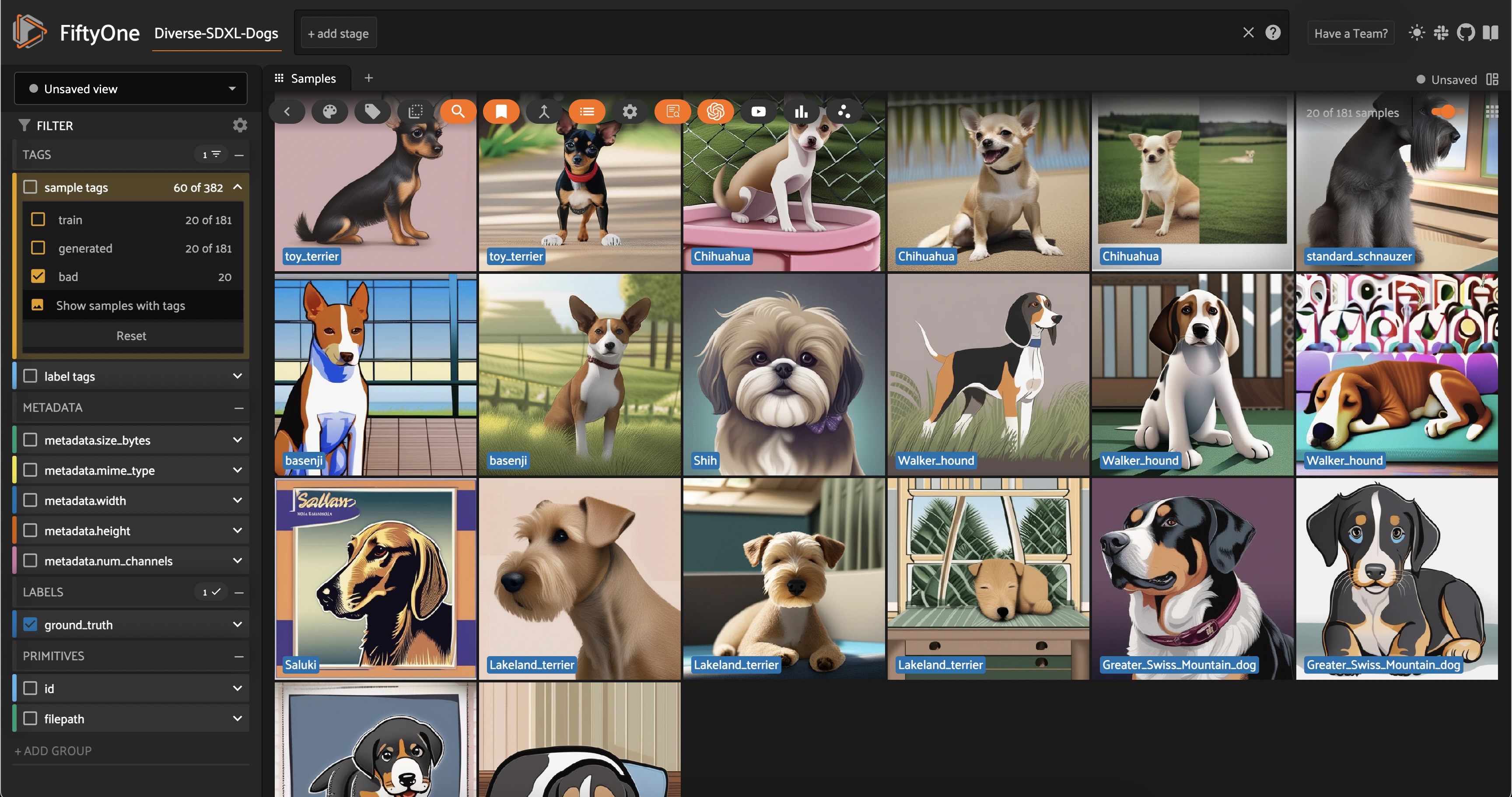Open the Shih sample thumbnail
The image size is (1512, 797).
pos(784,374)
